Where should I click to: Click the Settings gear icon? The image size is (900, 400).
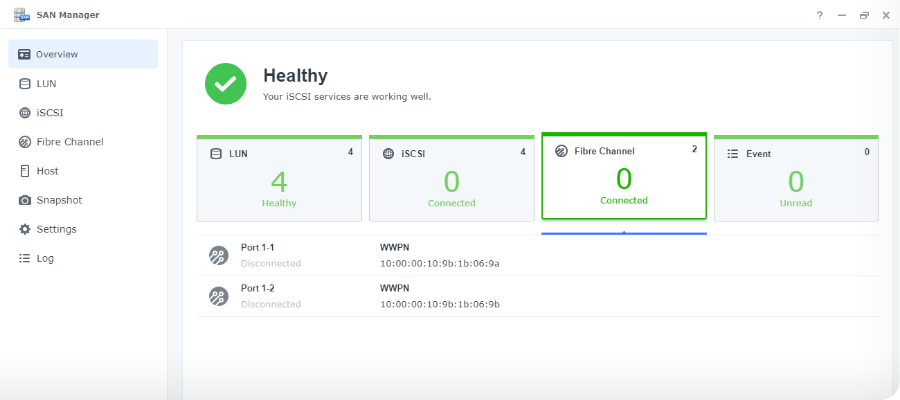pos(25,229)
